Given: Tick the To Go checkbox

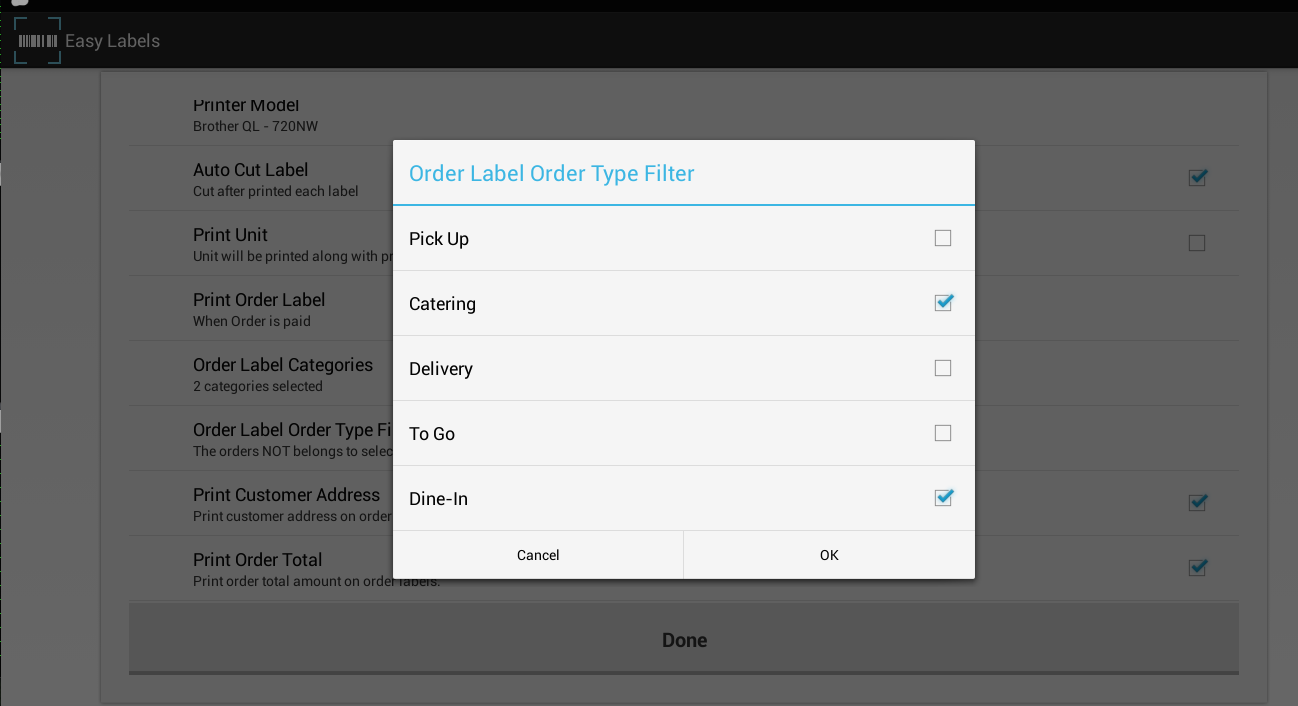Looking at the screenshot, I should [943, 433].
